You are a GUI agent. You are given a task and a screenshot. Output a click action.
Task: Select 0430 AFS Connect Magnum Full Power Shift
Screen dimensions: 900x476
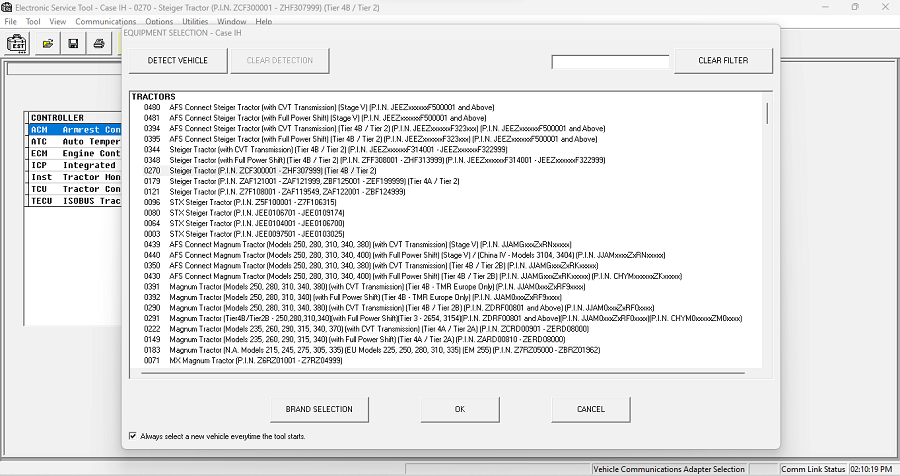[413, 276]
